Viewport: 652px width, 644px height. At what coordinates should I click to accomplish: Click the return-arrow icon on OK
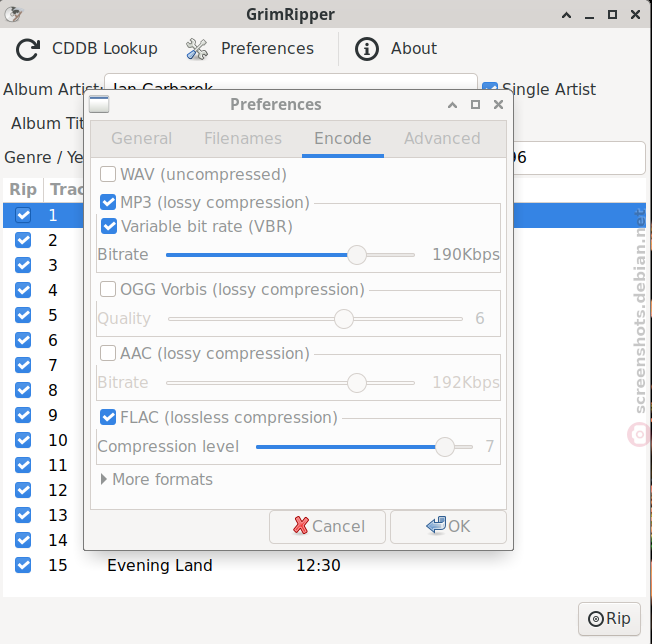tap(436, 525)
